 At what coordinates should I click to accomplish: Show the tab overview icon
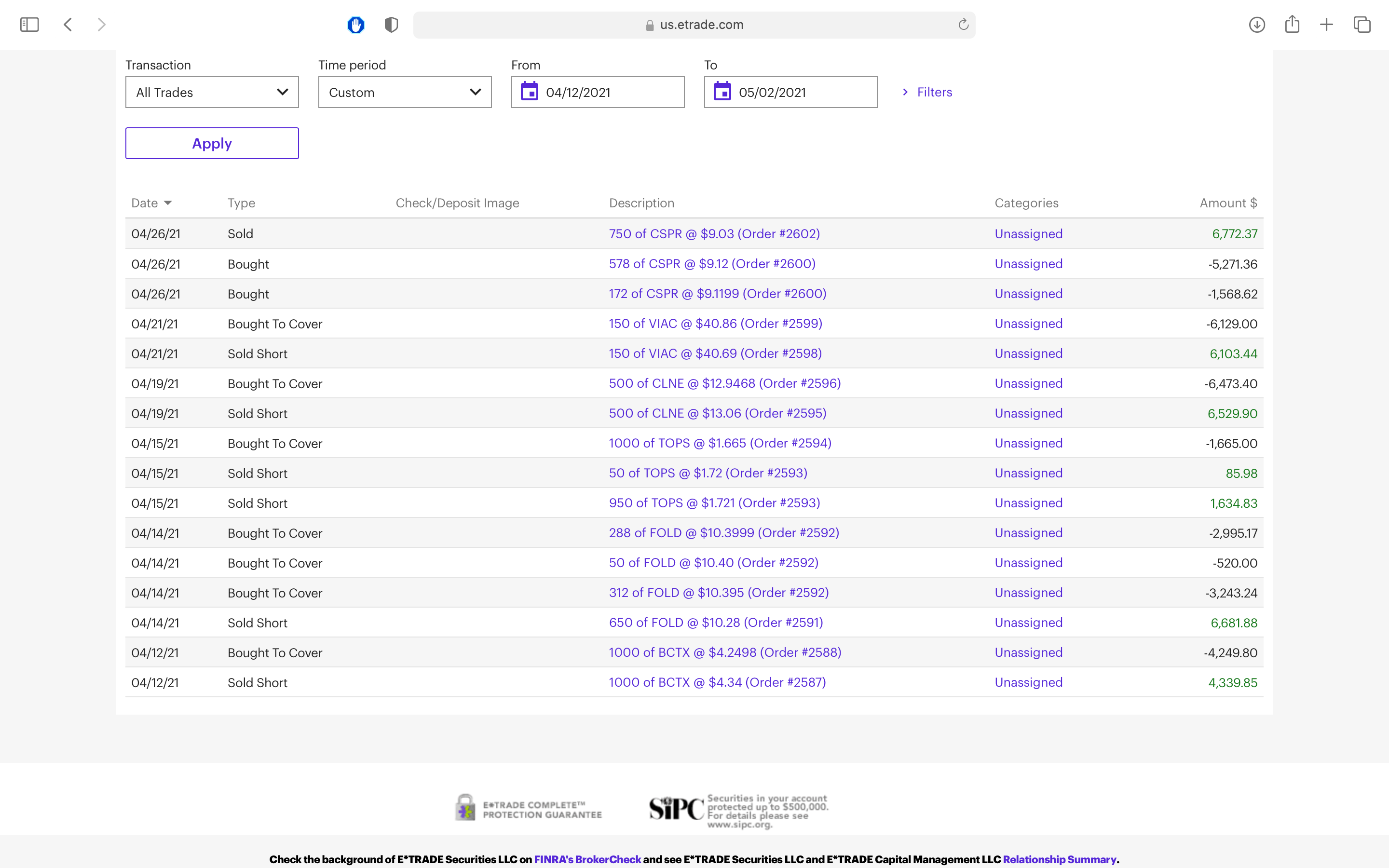tap(1362, 25)
